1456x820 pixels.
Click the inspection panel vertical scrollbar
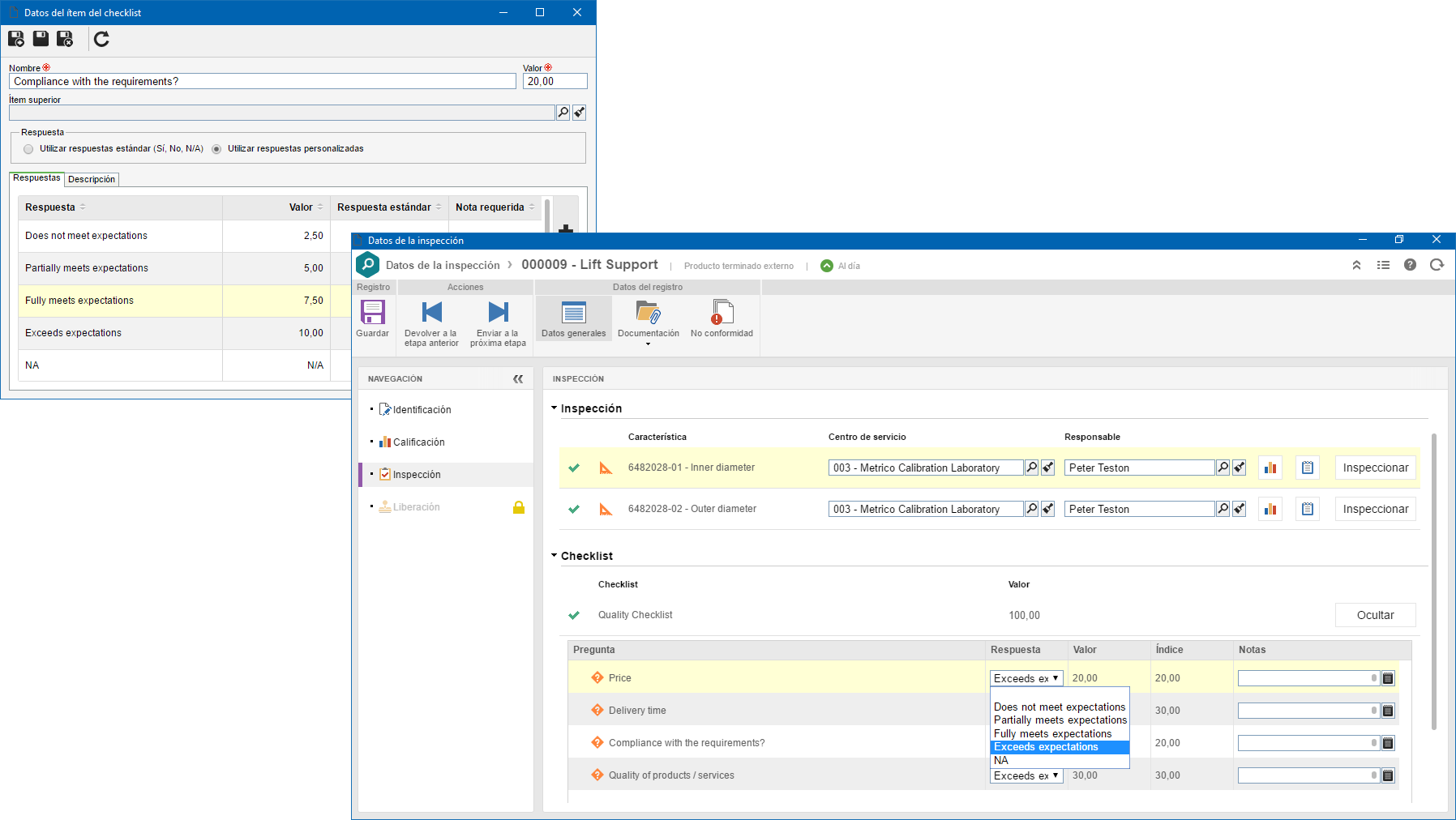coord(1434,580)
